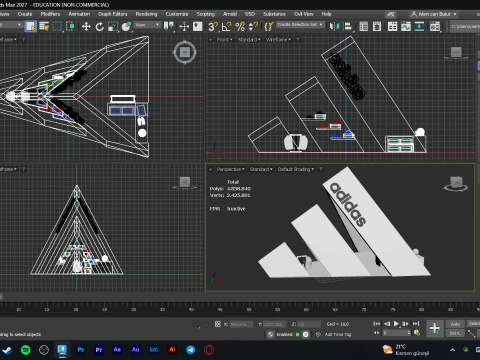Step to the next frame
This screenshot has width=480, height=360.
pyautogui.click(x=405, y=324)
